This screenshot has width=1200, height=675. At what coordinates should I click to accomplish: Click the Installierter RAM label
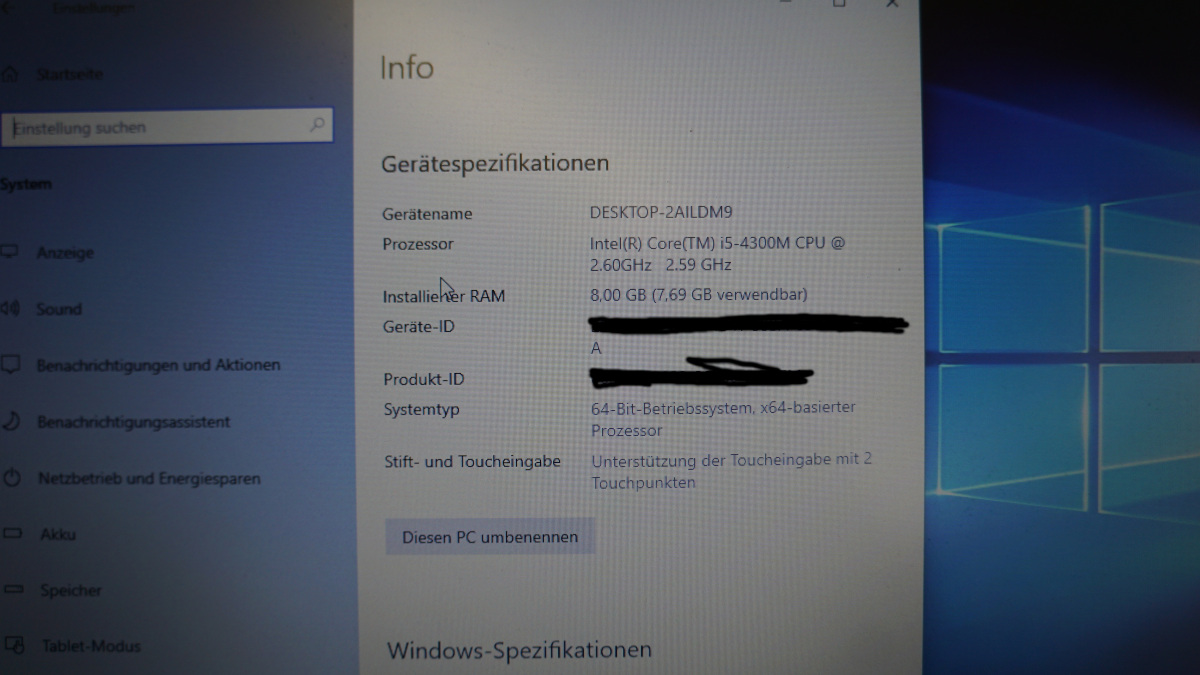pos(444,296)
